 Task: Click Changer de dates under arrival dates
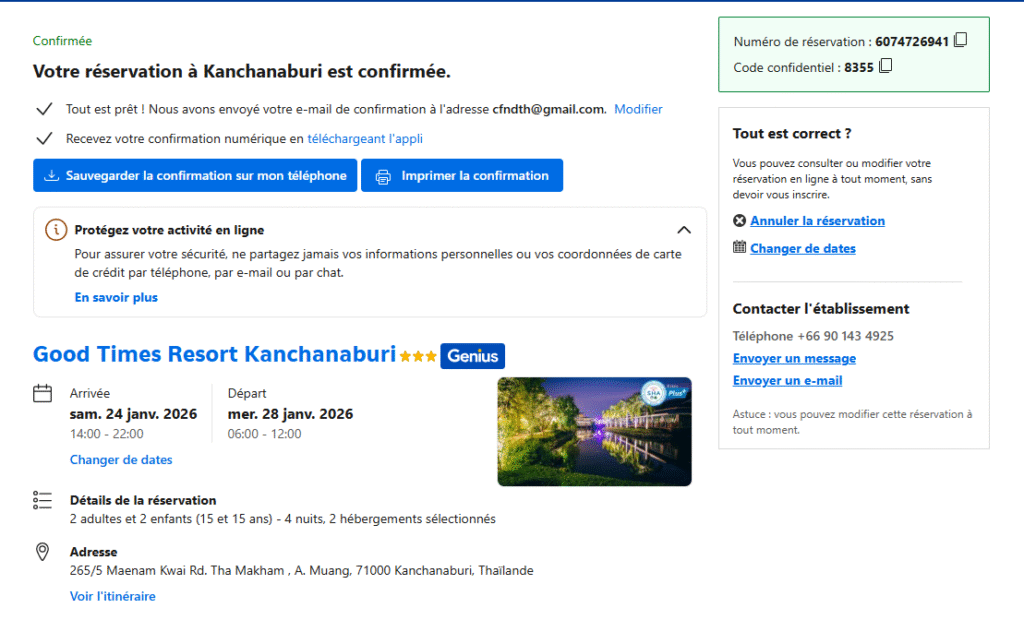click(121, 460)
